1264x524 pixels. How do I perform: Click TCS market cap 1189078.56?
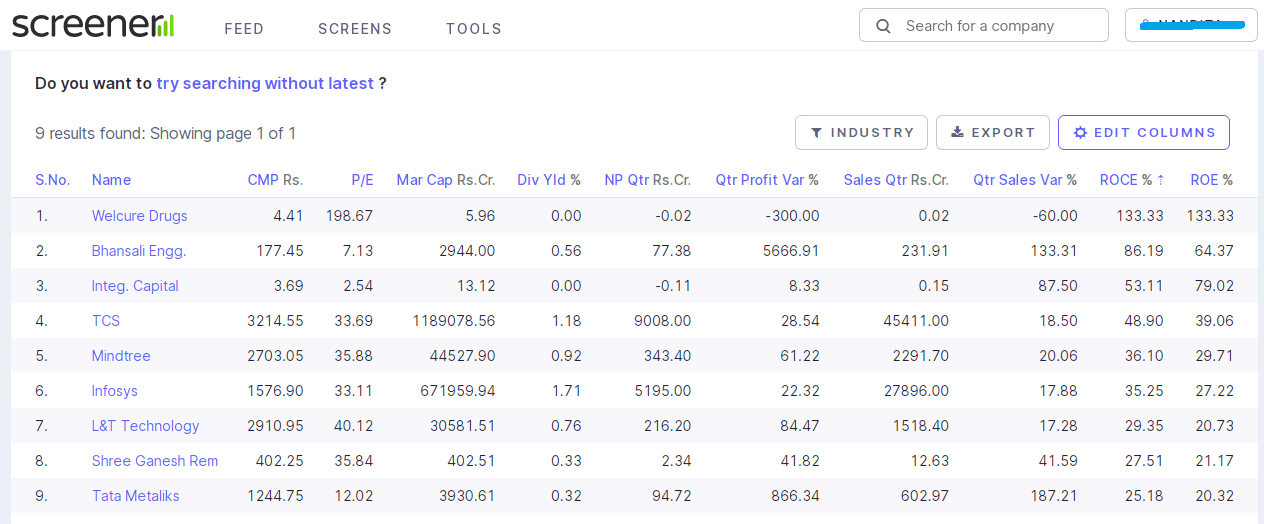pos(453,321)
